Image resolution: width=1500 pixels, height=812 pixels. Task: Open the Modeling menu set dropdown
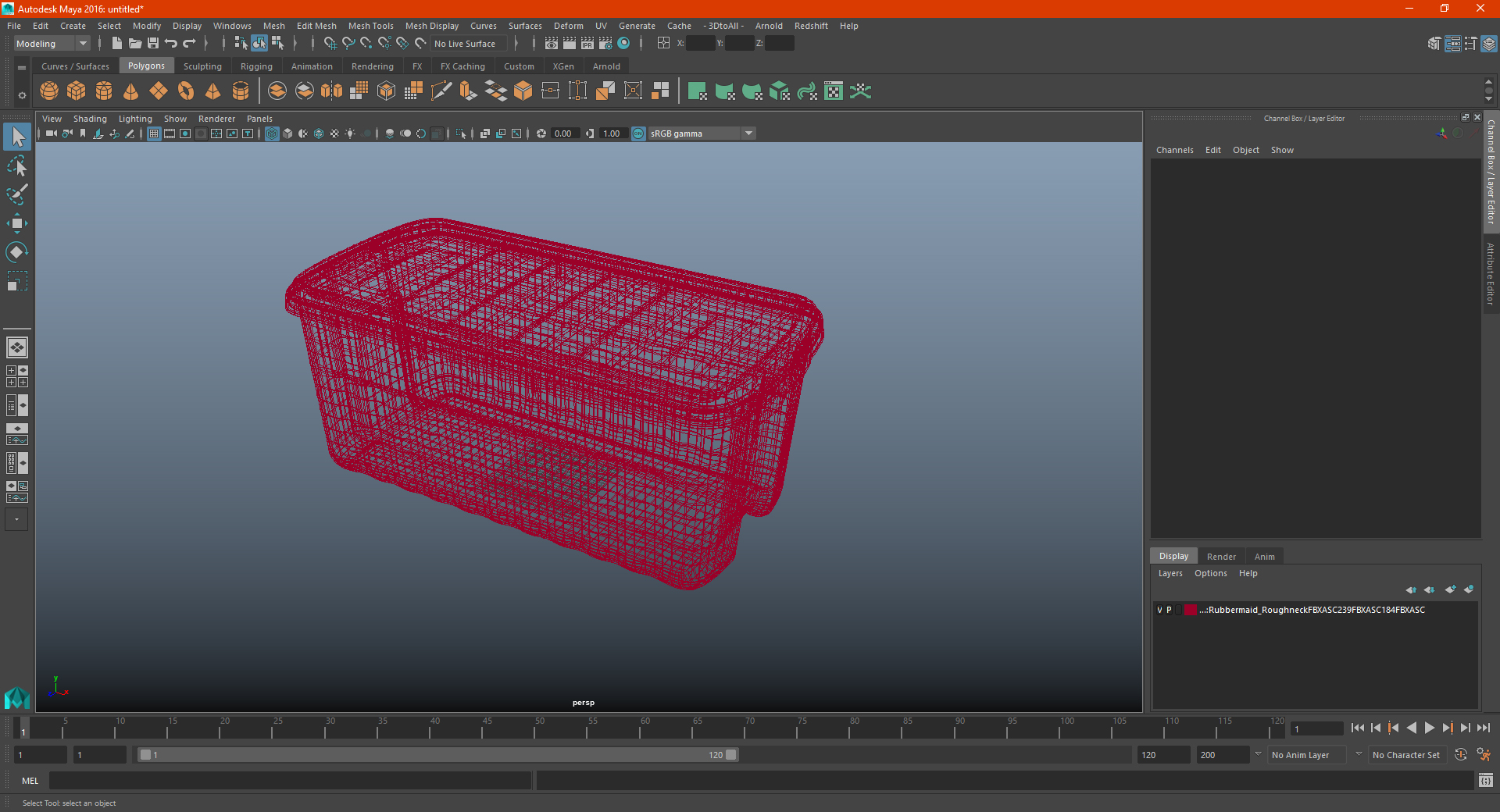tap(52, 44)
